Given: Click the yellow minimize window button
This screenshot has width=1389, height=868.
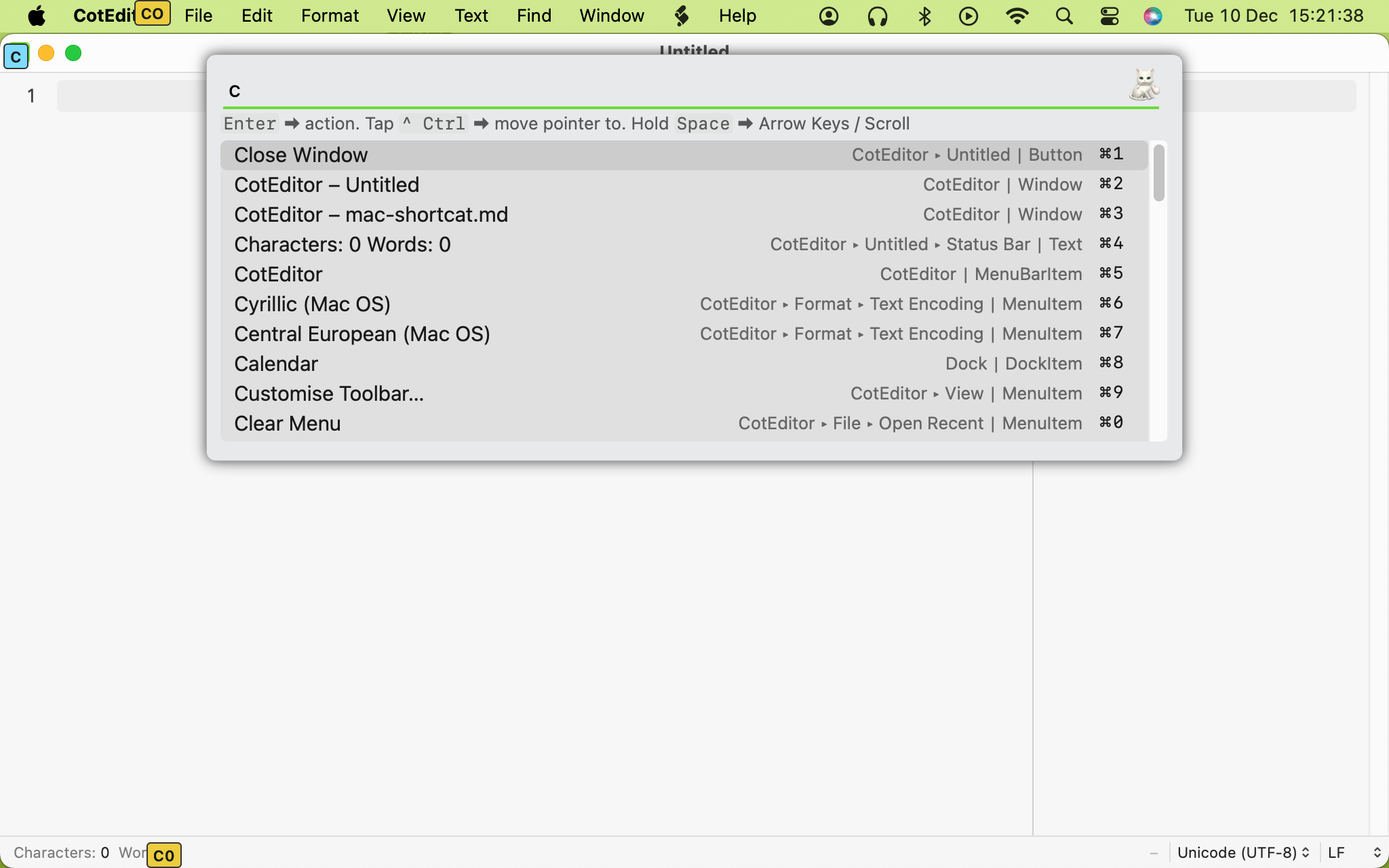Looking at the screenshot, I should [x=46, y=53].
